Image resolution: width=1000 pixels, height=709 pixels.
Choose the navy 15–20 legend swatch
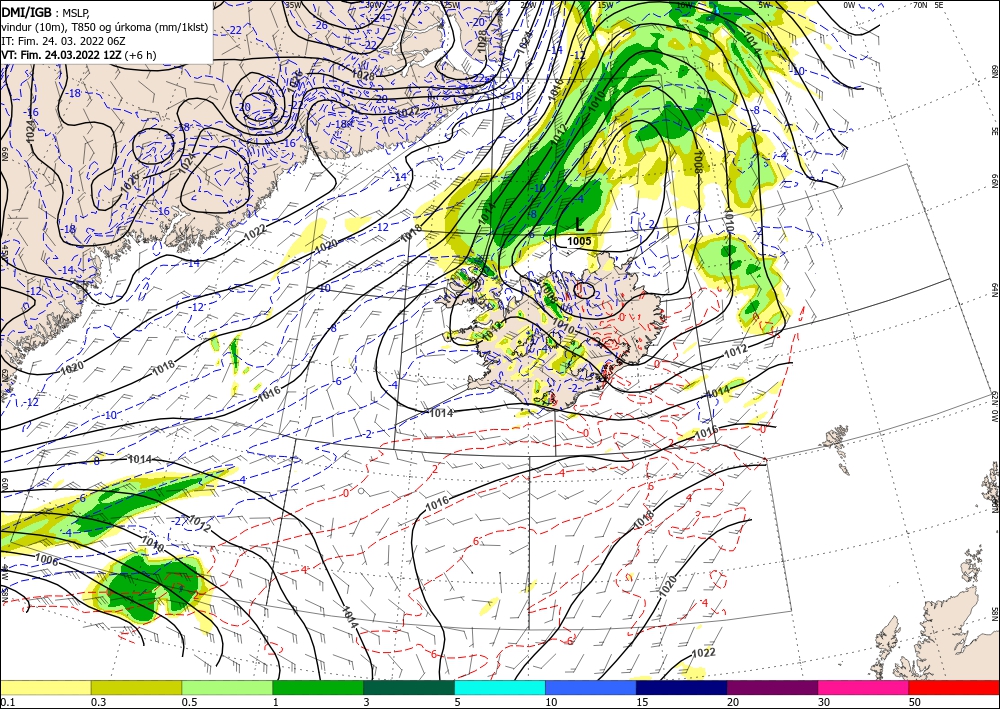[x=682, y=687]
